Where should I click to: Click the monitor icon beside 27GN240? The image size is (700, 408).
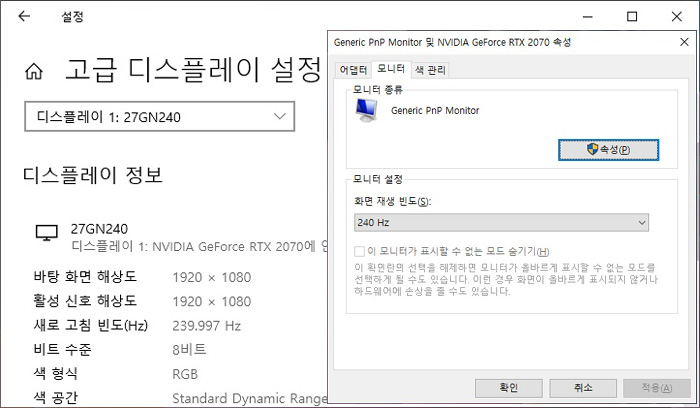46,233
